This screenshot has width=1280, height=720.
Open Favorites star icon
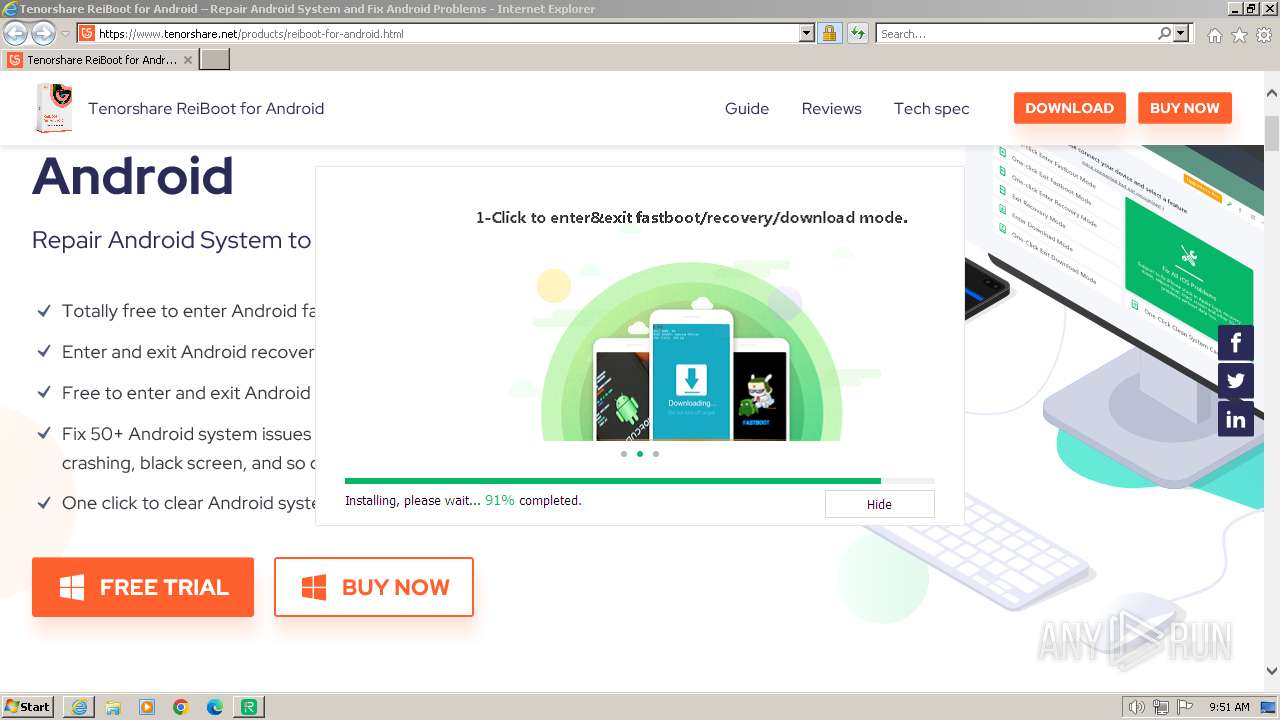[1239, 34]
